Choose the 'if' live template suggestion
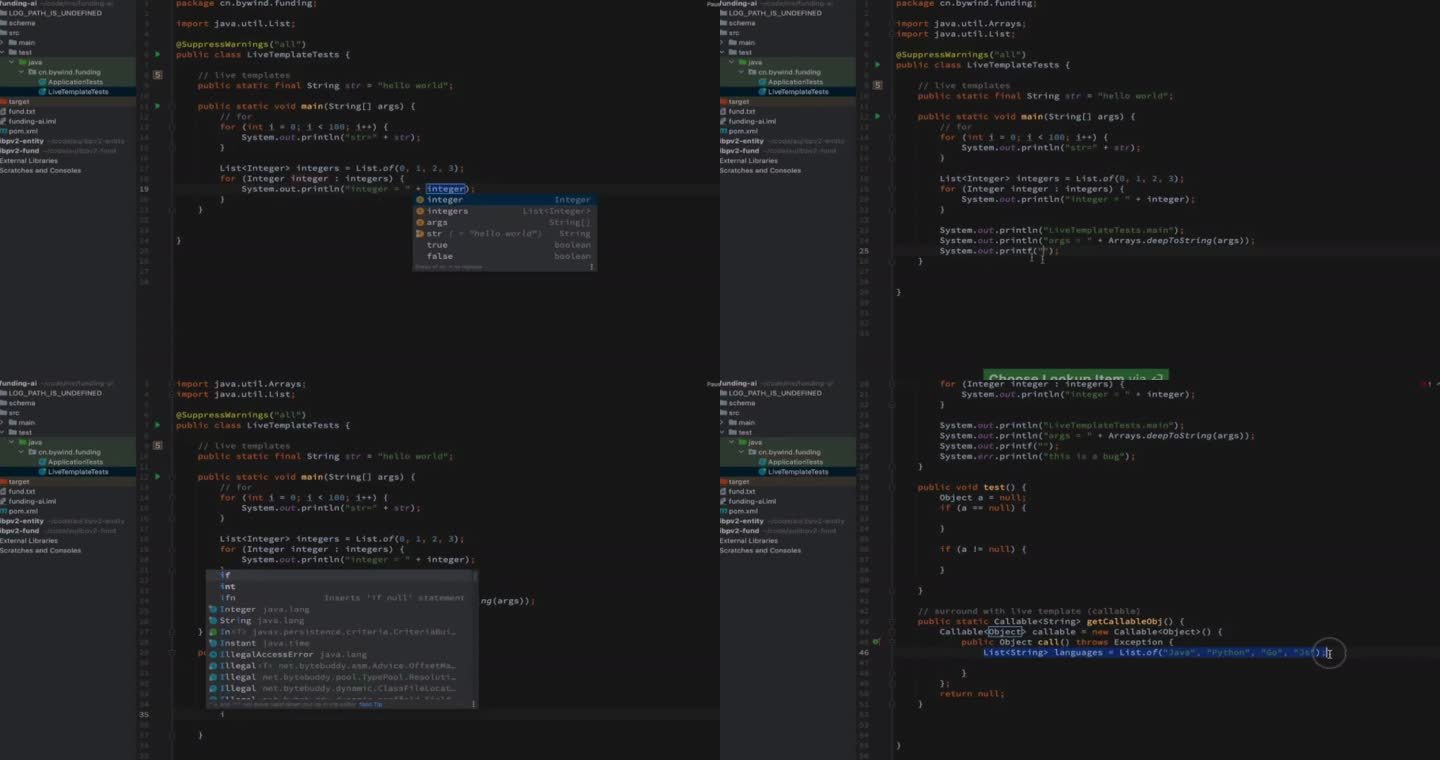The image size is (1440, 760). tap(341, 575)
